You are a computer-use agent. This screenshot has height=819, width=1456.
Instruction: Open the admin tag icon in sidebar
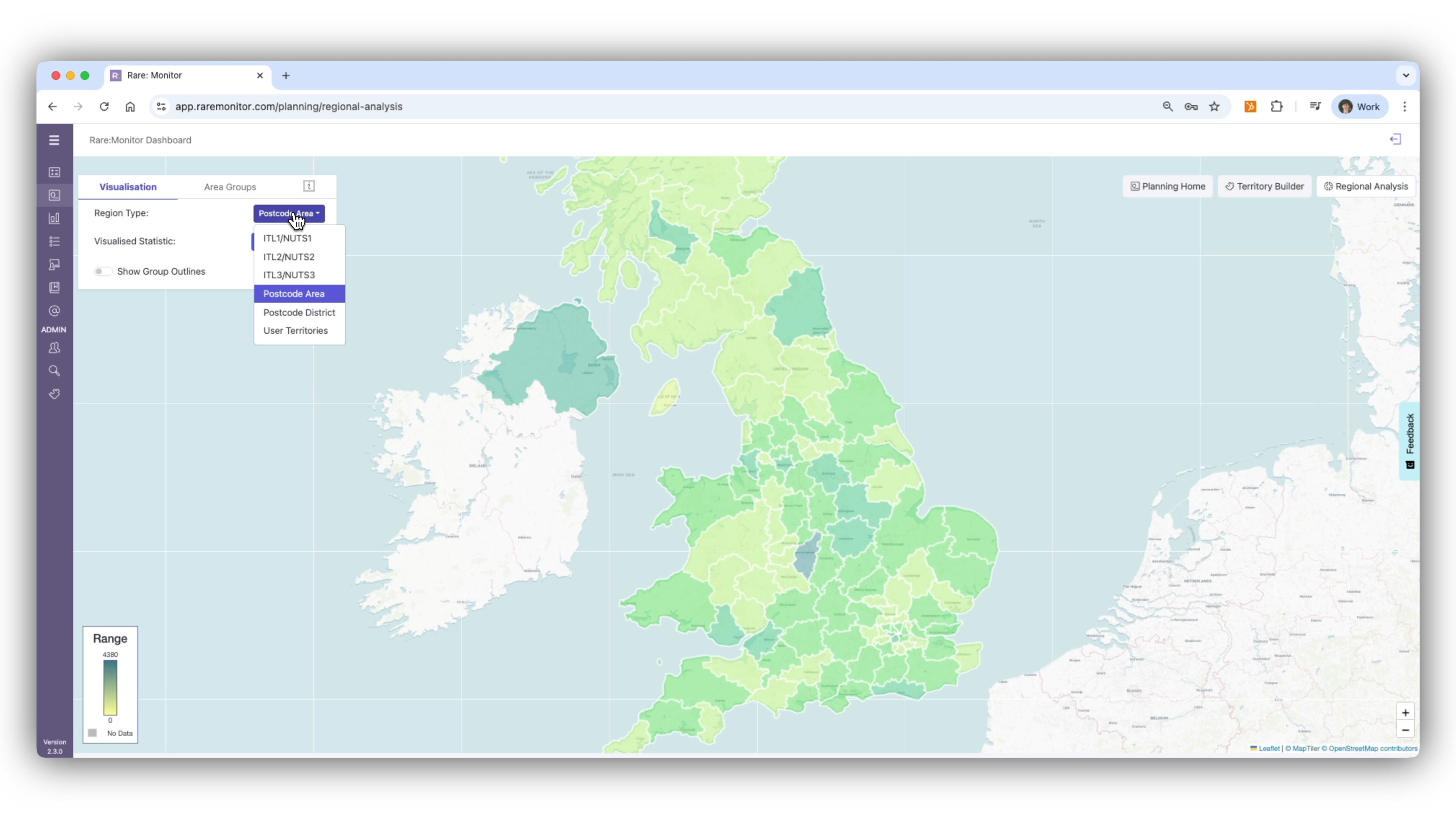coord(54,394)
